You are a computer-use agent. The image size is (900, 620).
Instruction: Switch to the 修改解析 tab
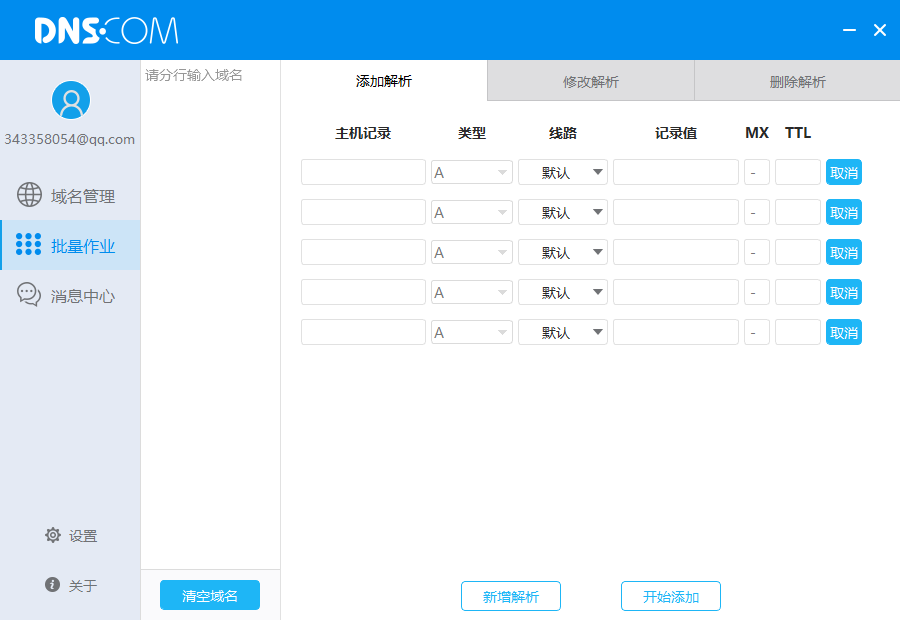tap(590, 80)
